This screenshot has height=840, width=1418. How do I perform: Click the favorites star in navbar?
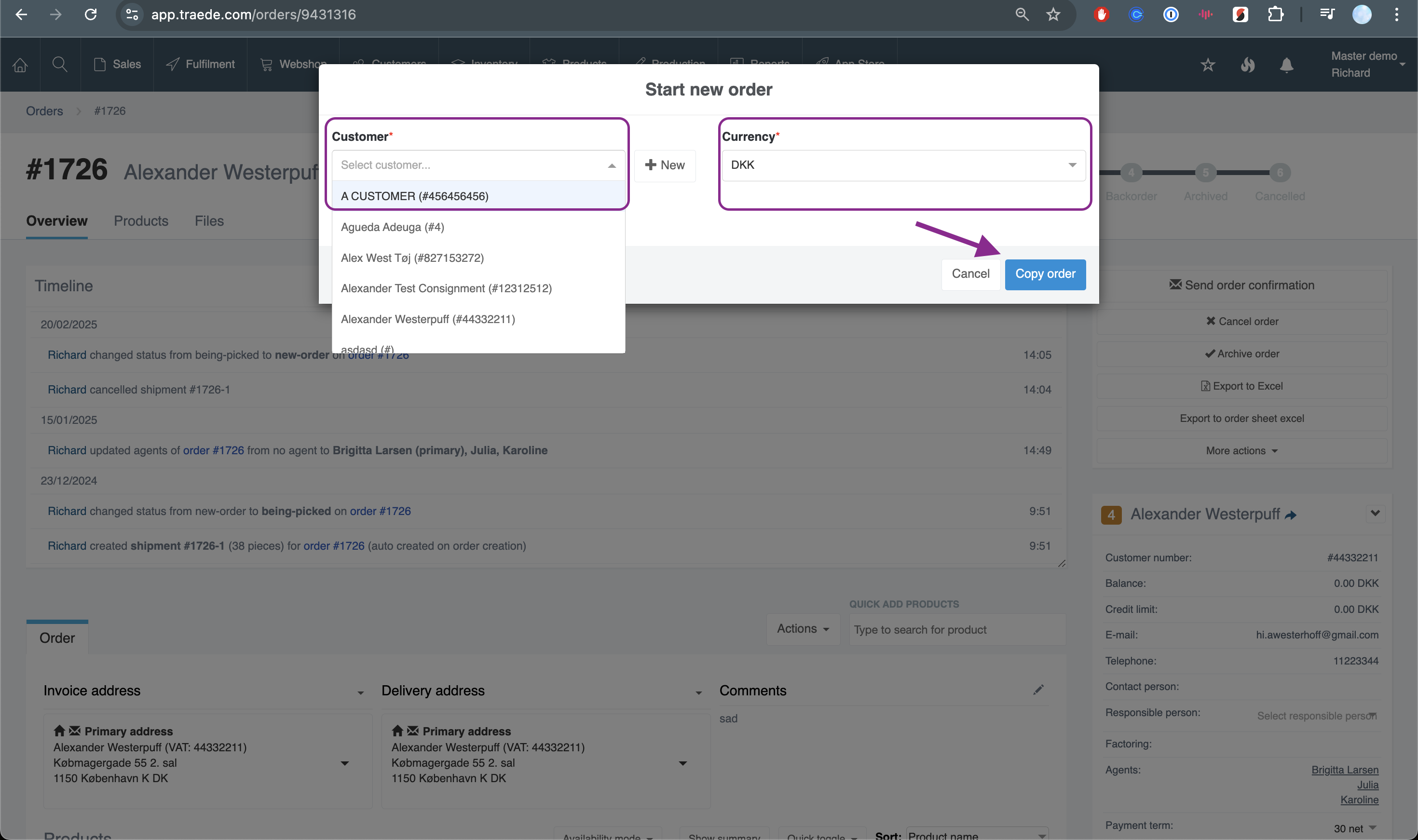pyautogui.click(x=1208, y=65)
